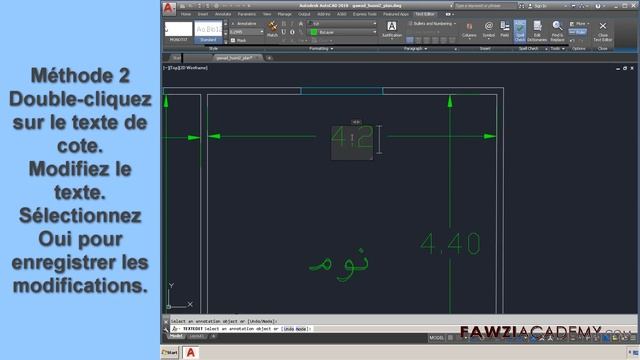This screenshot has width=640, height=360.
Task: Click the text editor width handle above 4.2
Action: [x=356, y=122]
